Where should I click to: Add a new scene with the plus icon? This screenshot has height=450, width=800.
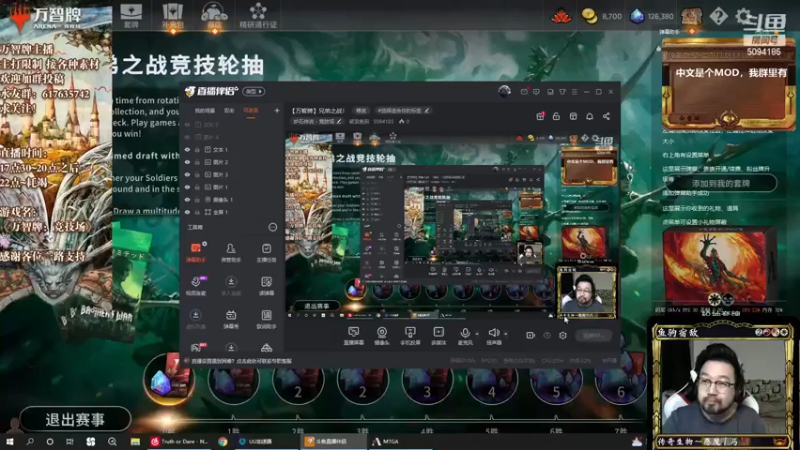pos(277,110)
